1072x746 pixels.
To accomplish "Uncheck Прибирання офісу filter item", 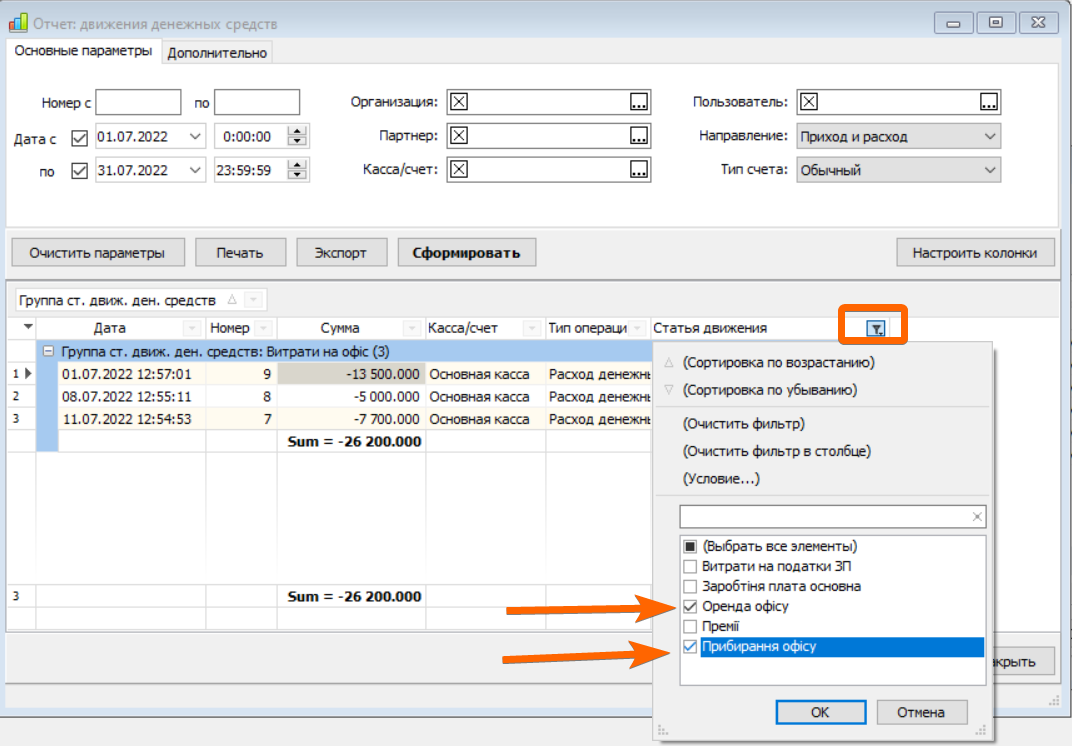I will (x=690, y=646).
